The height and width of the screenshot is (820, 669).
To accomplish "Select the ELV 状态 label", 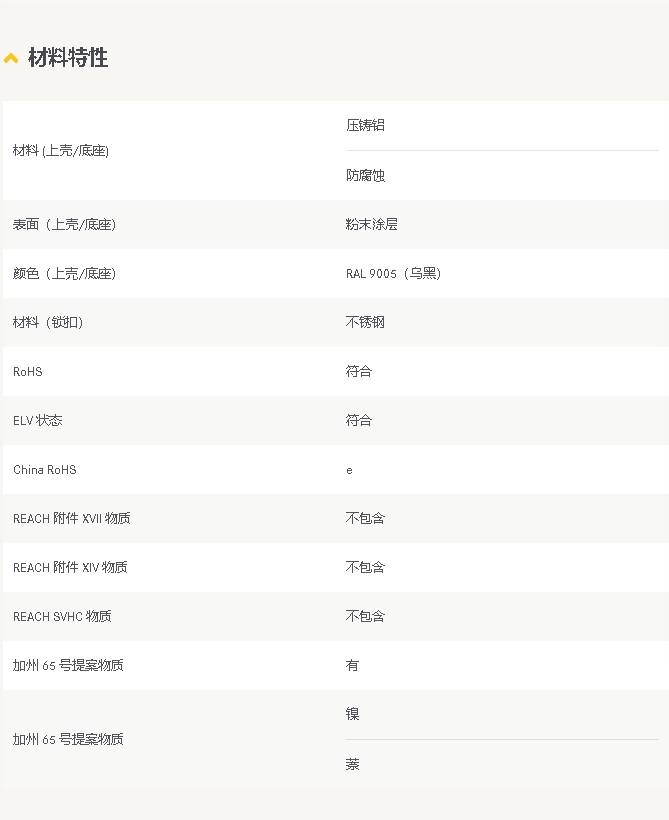I will click(38, 420).
